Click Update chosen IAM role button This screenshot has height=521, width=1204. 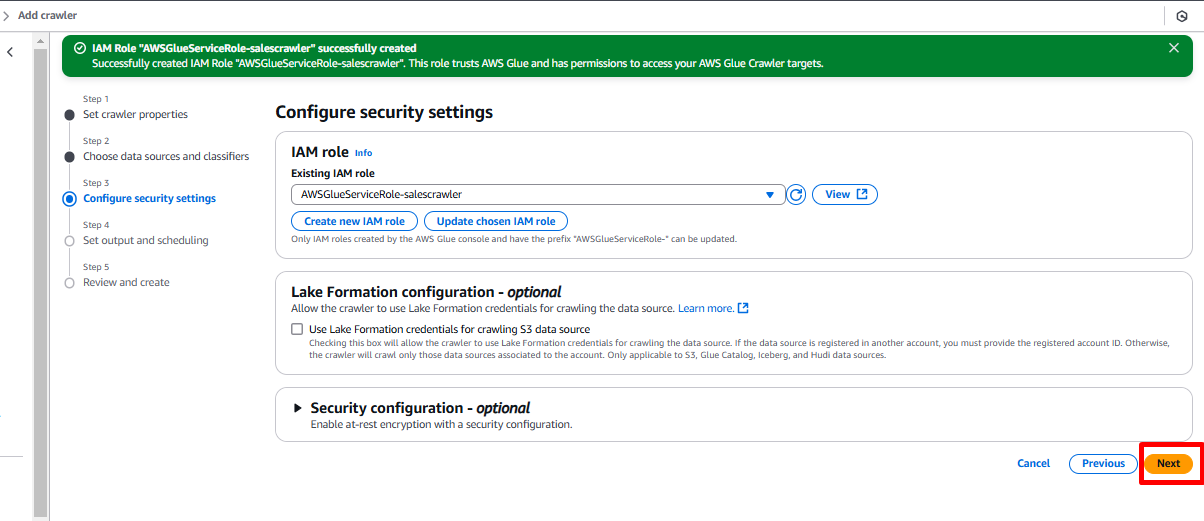point(496,221)
